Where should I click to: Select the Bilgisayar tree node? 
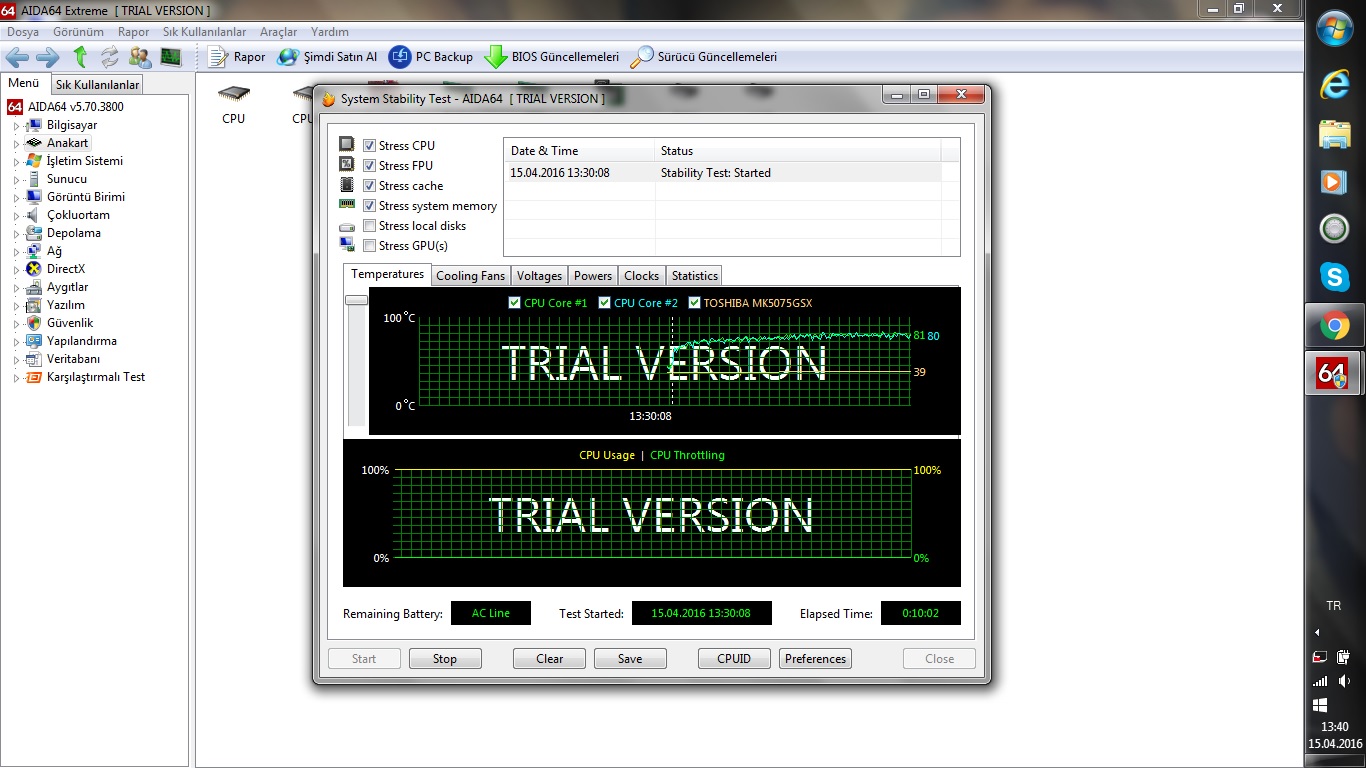71,125
